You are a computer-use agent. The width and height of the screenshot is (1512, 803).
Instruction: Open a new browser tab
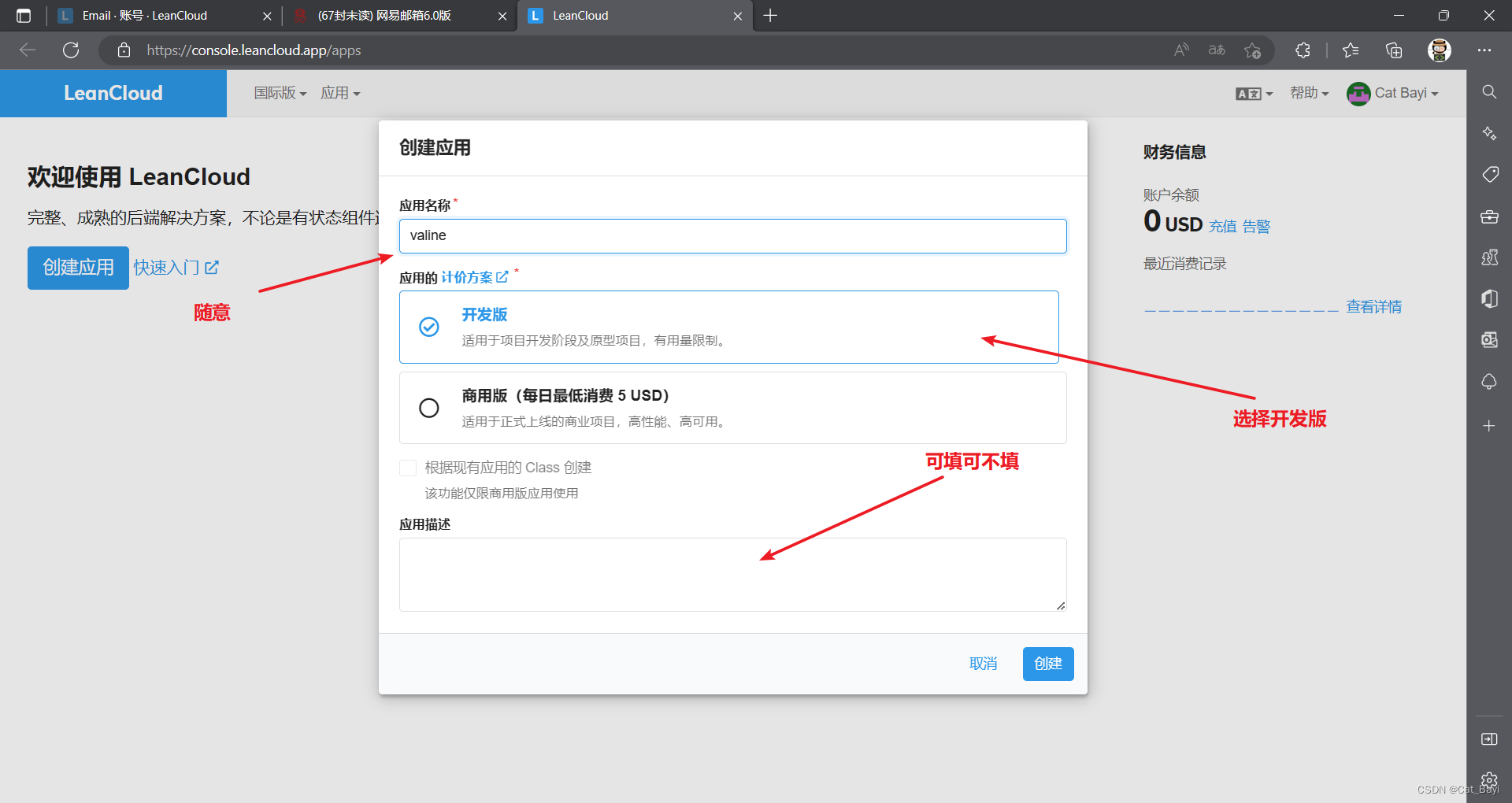coord(770,16)
